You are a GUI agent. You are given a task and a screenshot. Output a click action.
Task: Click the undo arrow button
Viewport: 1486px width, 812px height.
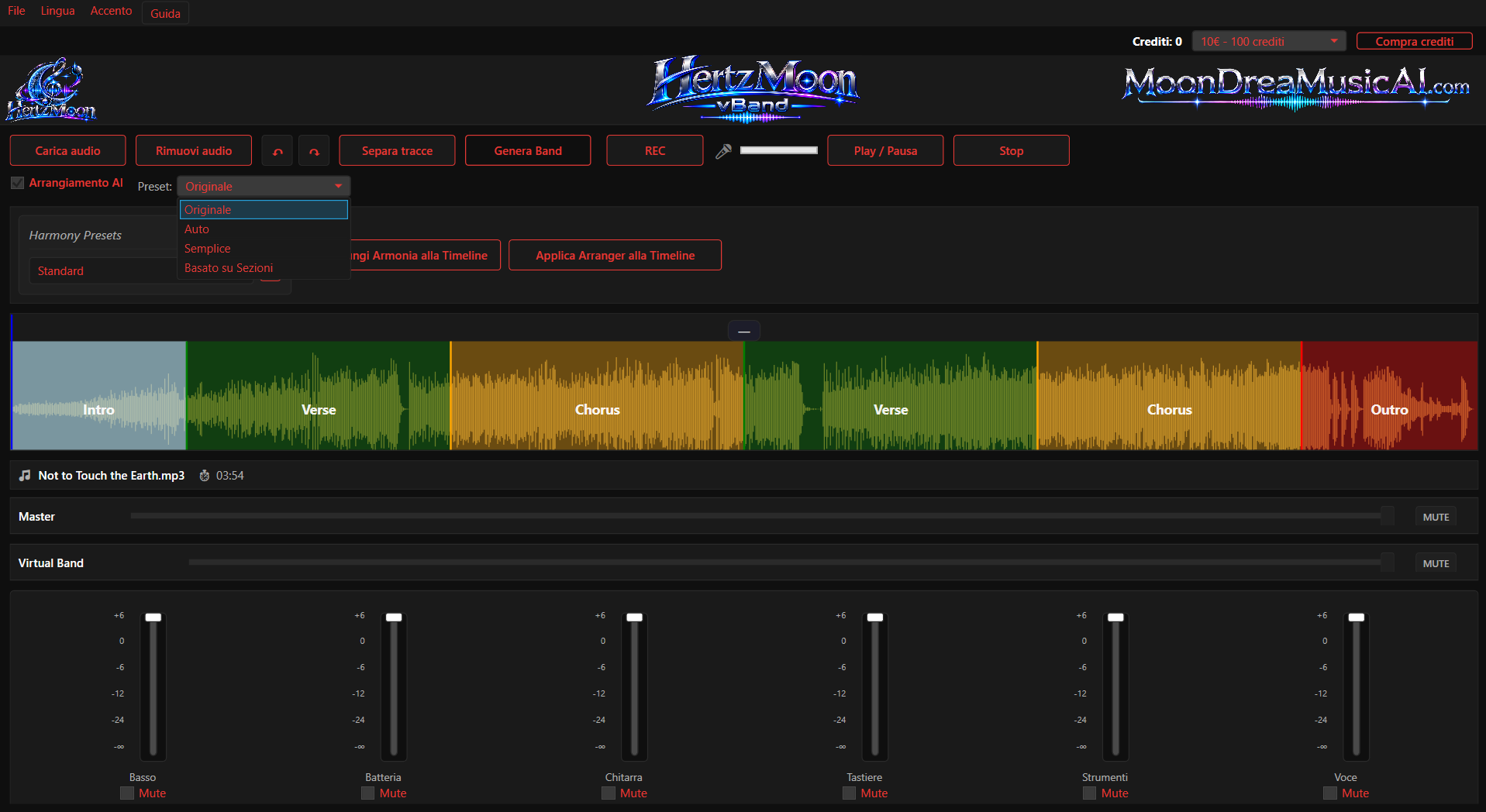(278, 150)
